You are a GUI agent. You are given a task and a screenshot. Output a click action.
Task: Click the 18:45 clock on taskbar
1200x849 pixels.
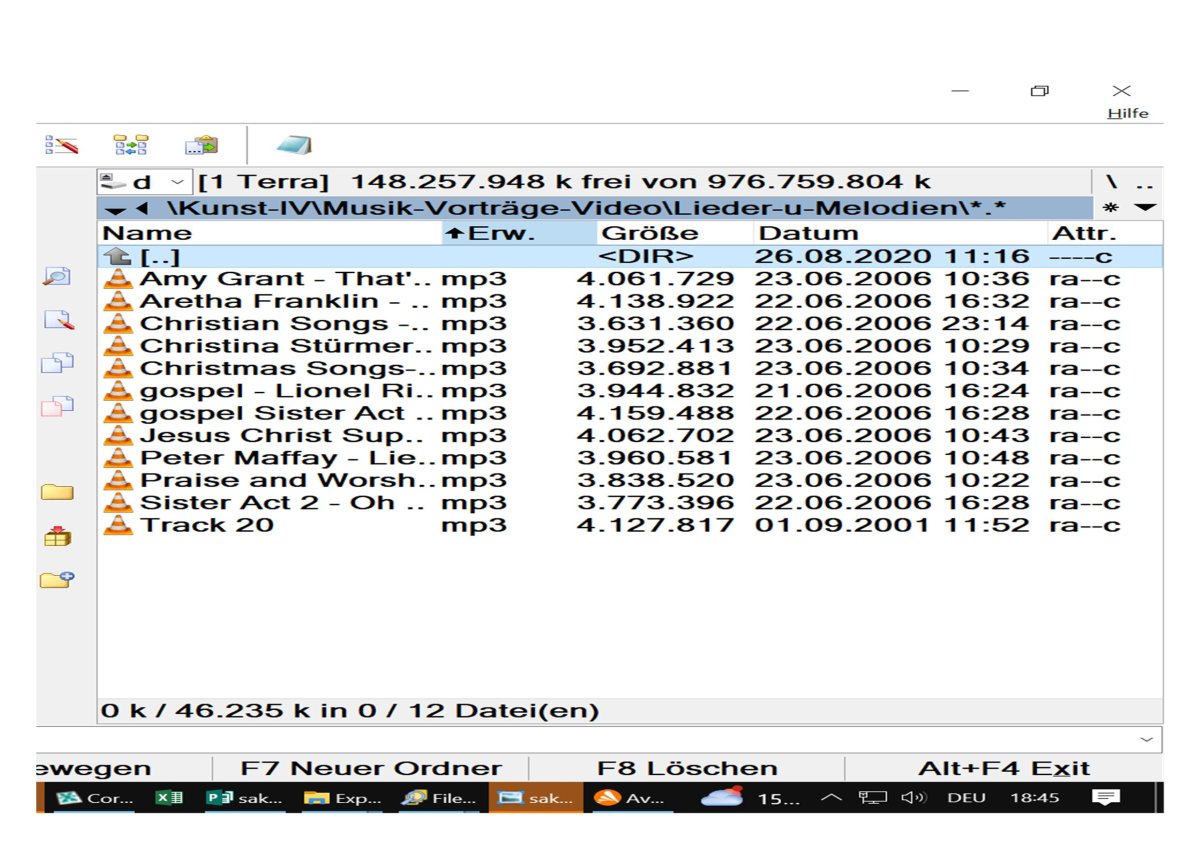coord(1035,798)
